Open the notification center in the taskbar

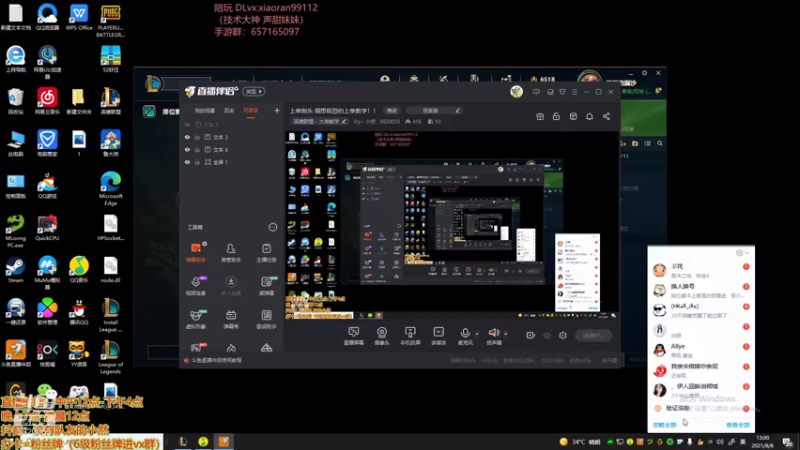[788, 442]
